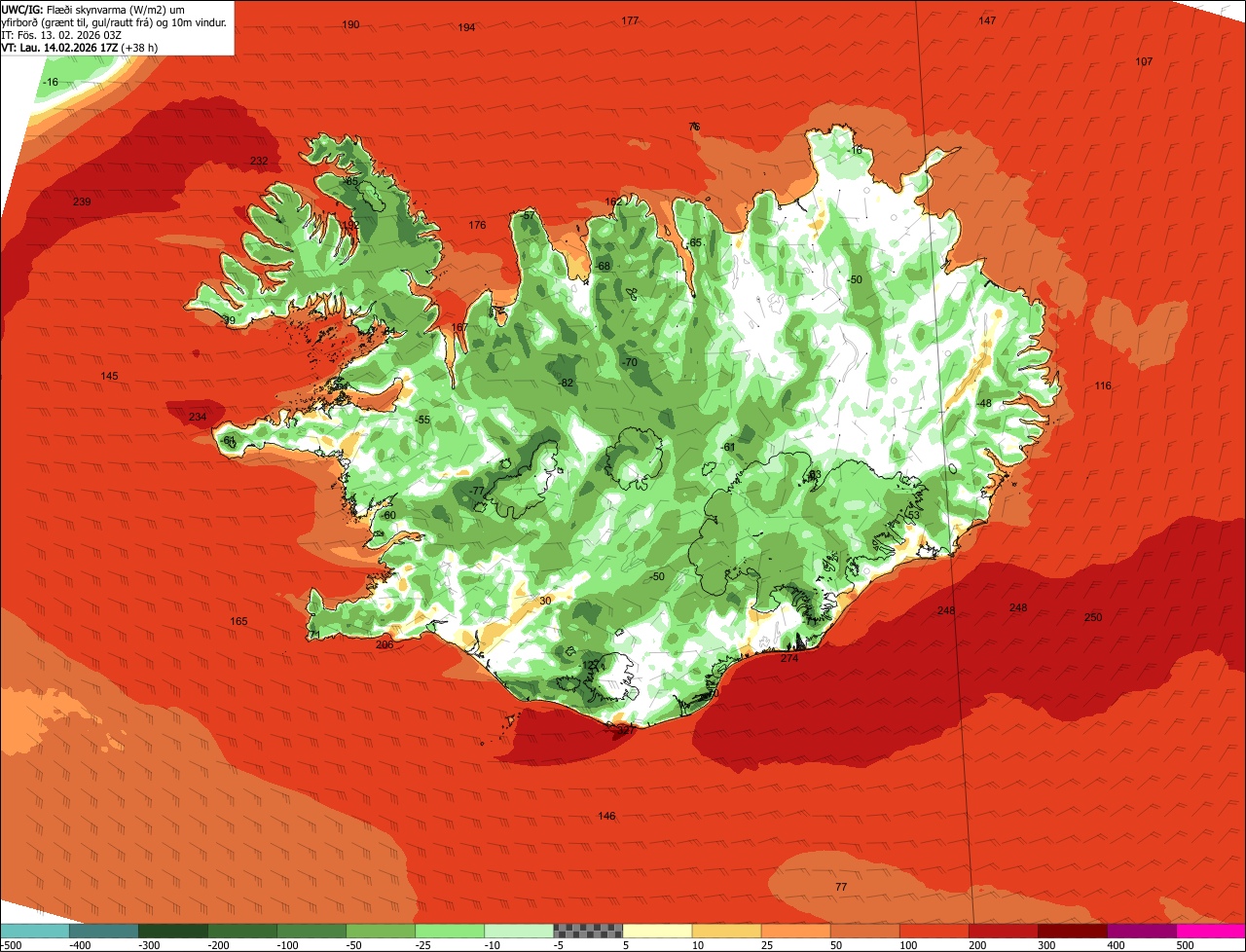Click the map value '190' over the northern sea
Image resolution: width=1246 pixels, height=952 pixels.
click(350, 24)
